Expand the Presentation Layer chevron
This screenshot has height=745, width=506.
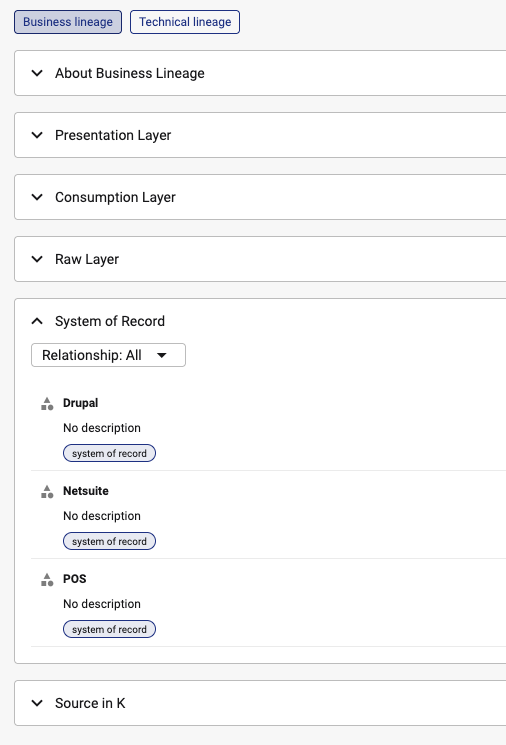coord(37,135)
